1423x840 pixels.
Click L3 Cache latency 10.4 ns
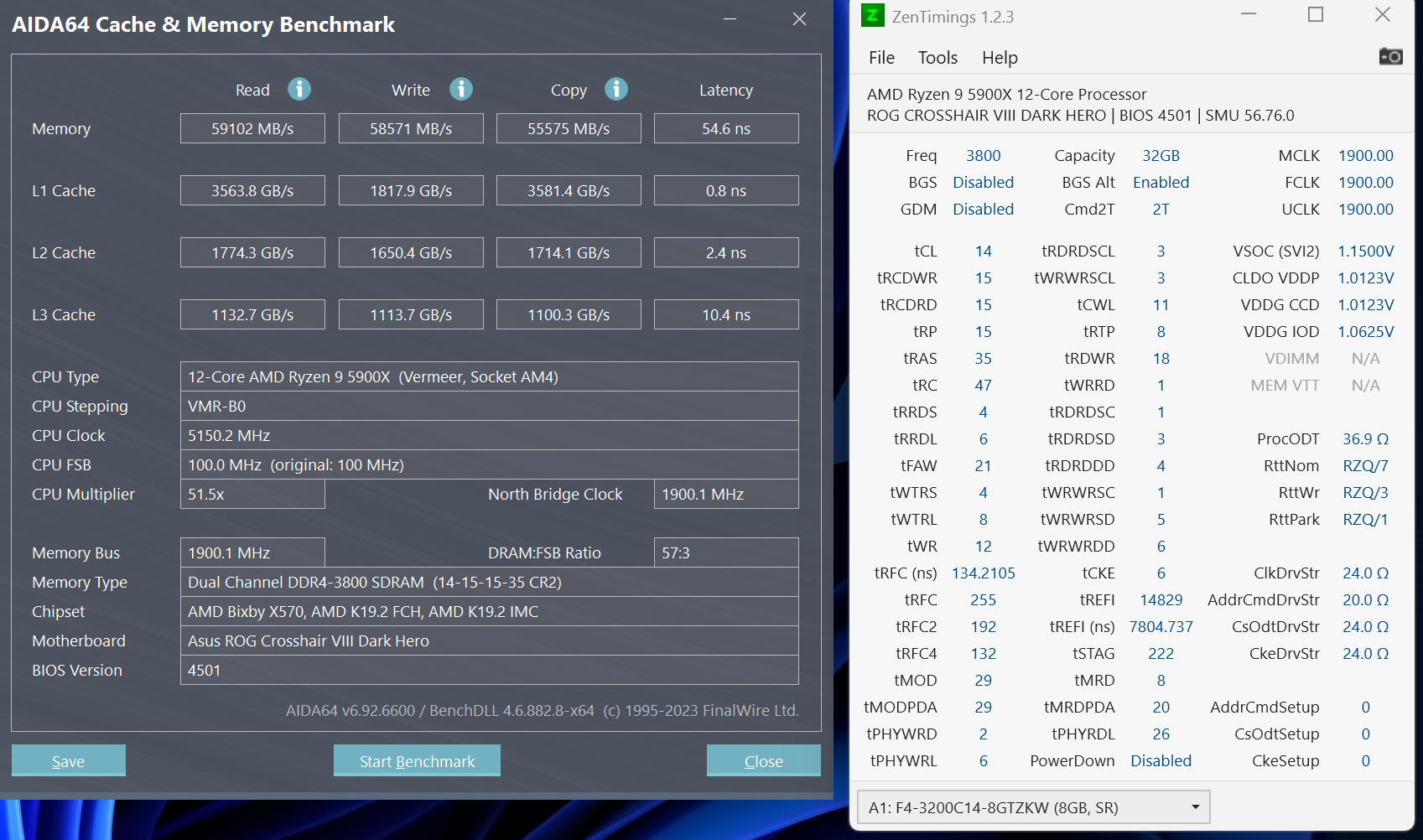click(726, 314)
